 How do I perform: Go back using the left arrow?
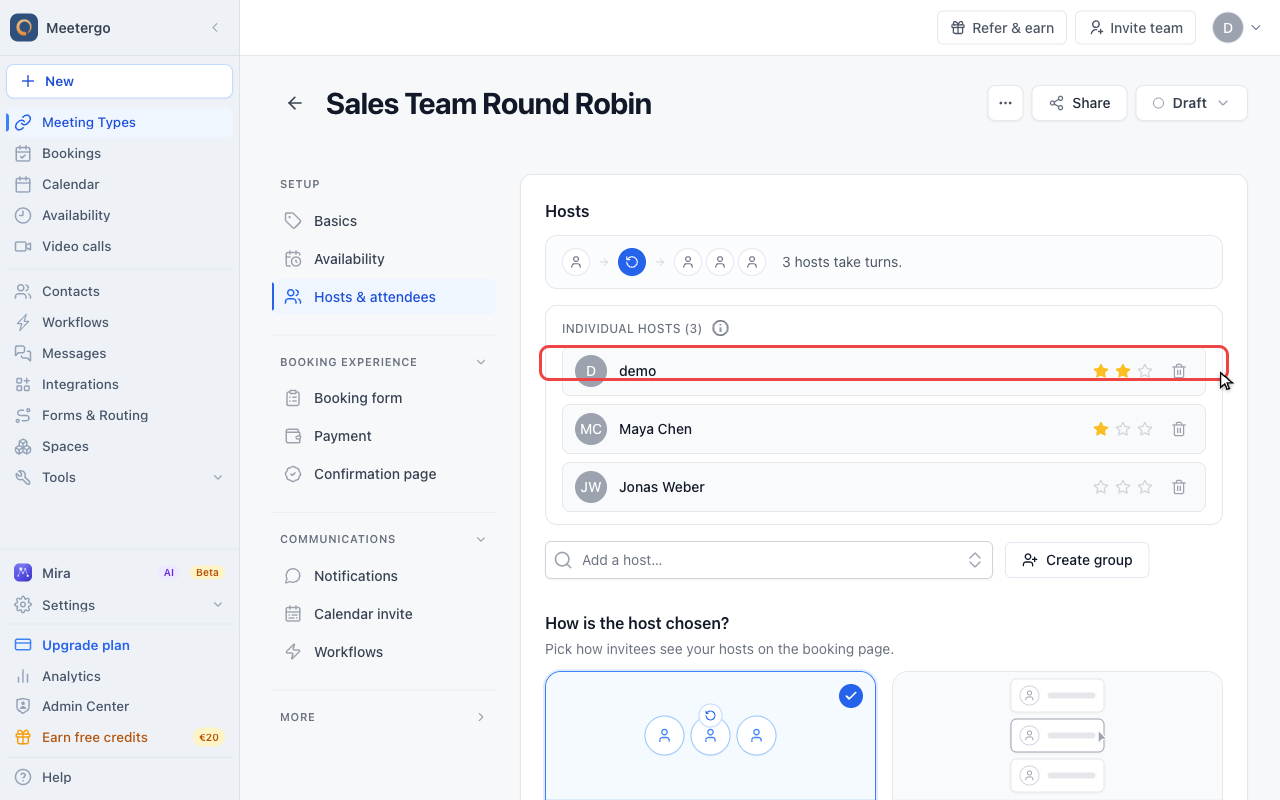[x=295, y=103]
